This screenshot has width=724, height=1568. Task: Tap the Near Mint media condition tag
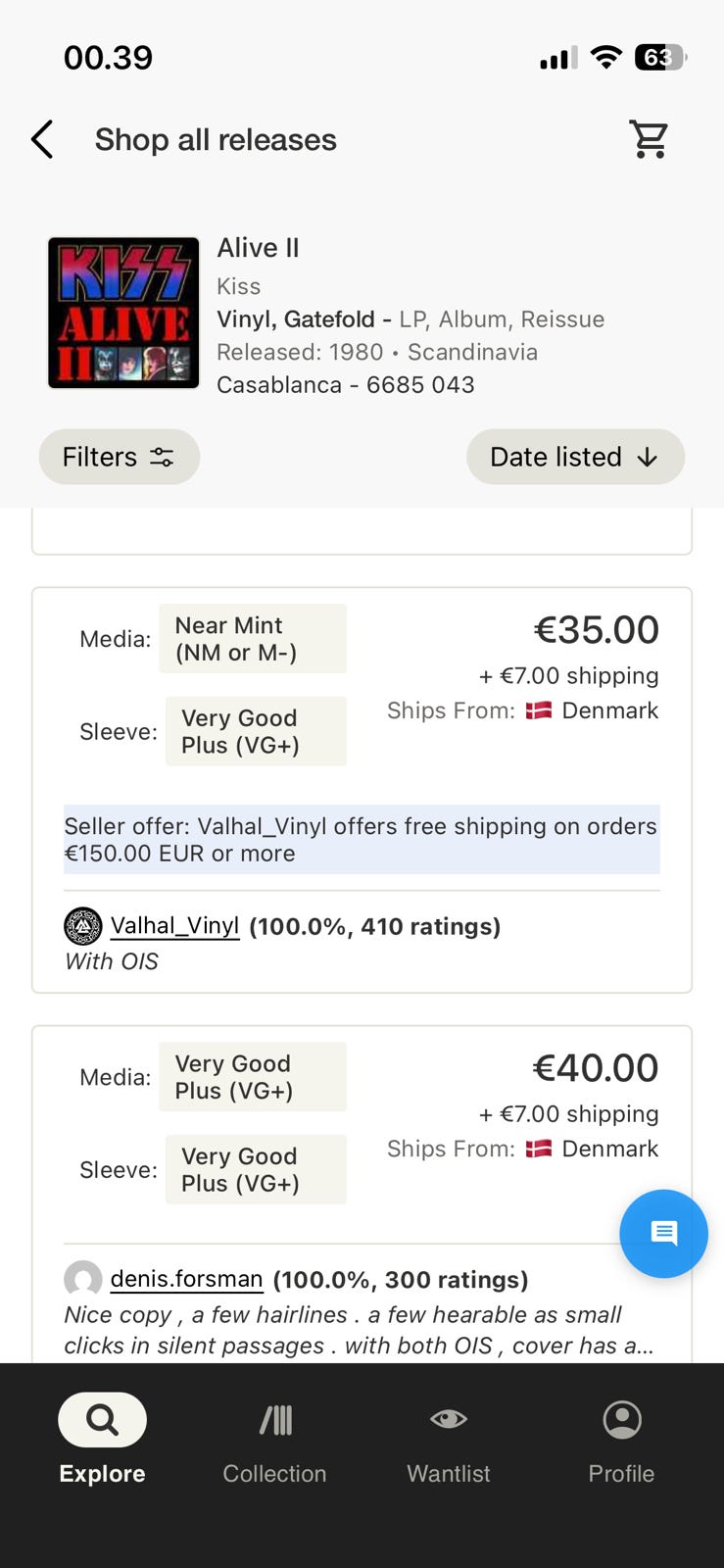pyautogui.click(x=252, y=639)
